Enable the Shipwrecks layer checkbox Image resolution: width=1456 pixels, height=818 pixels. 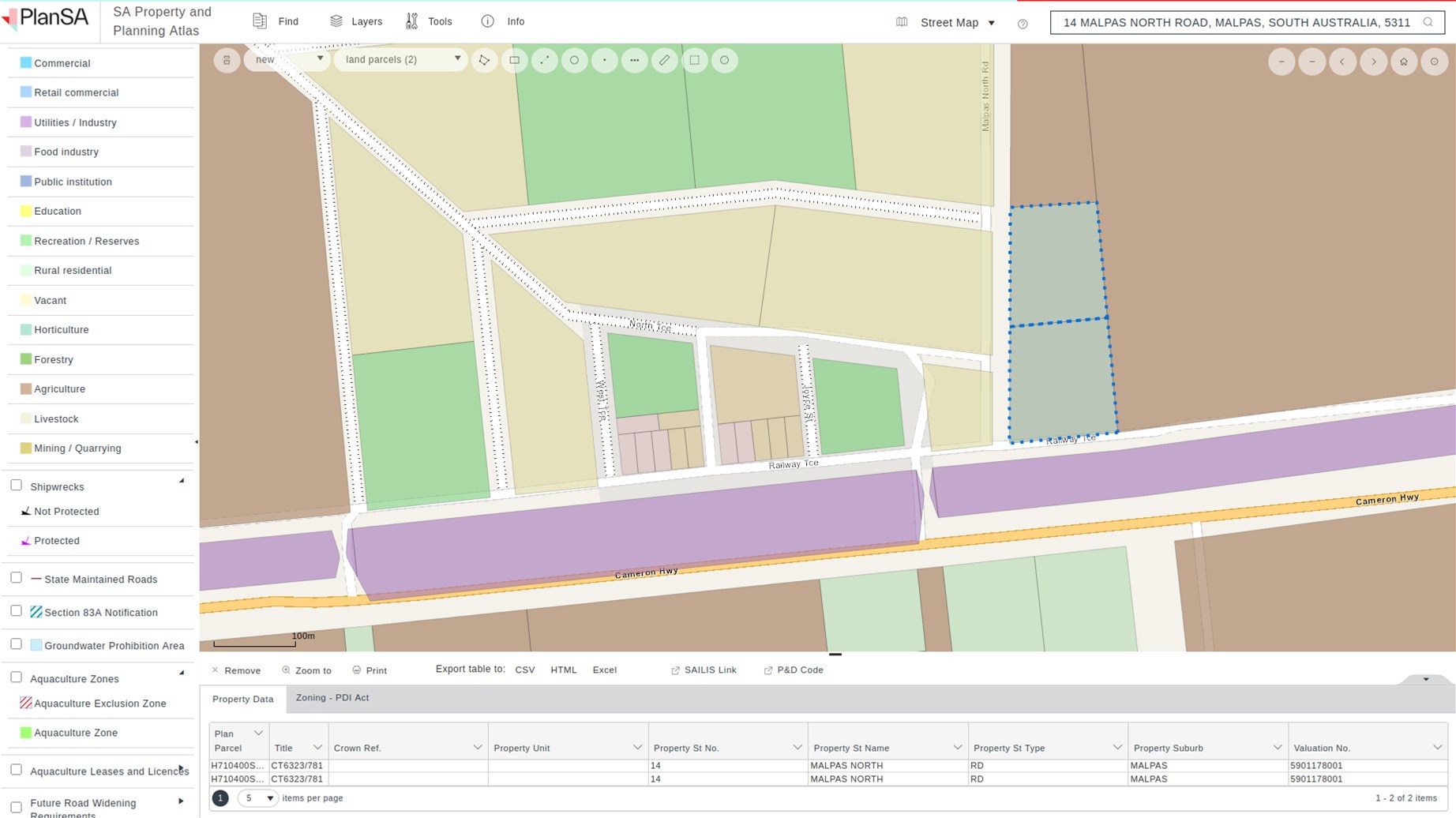tap(16, 486)
